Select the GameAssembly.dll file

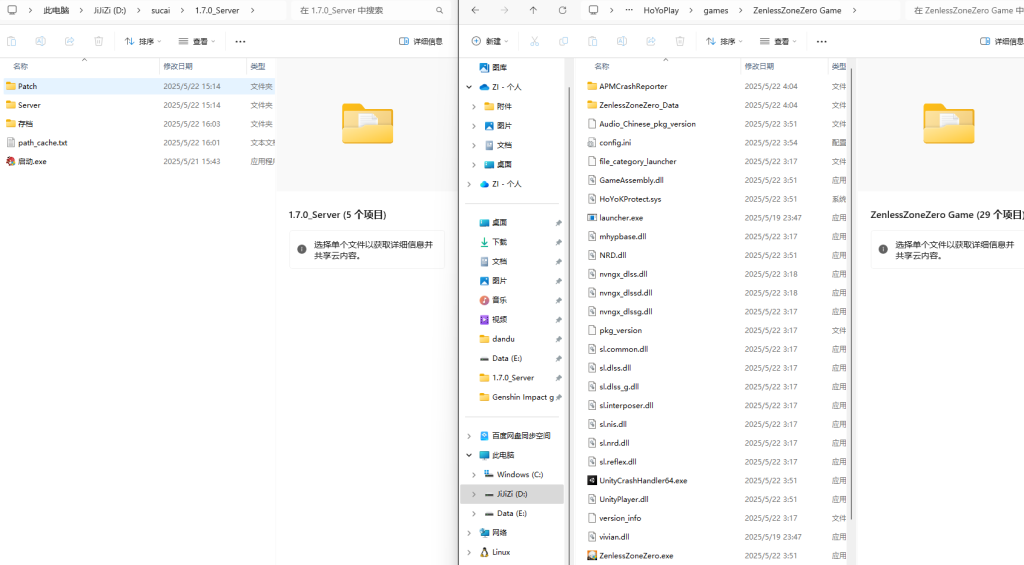tap(716, 180)
